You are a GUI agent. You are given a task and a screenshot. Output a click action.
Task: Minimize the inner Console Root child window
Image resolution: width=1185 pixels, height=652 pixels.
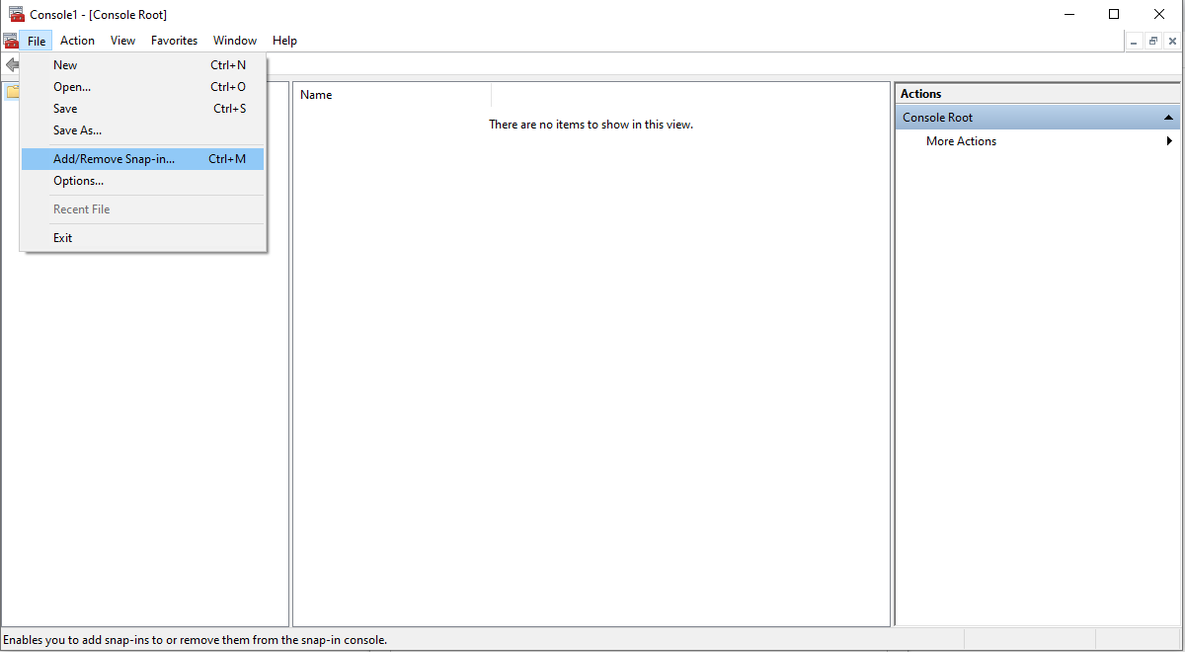coord(1134,41)
